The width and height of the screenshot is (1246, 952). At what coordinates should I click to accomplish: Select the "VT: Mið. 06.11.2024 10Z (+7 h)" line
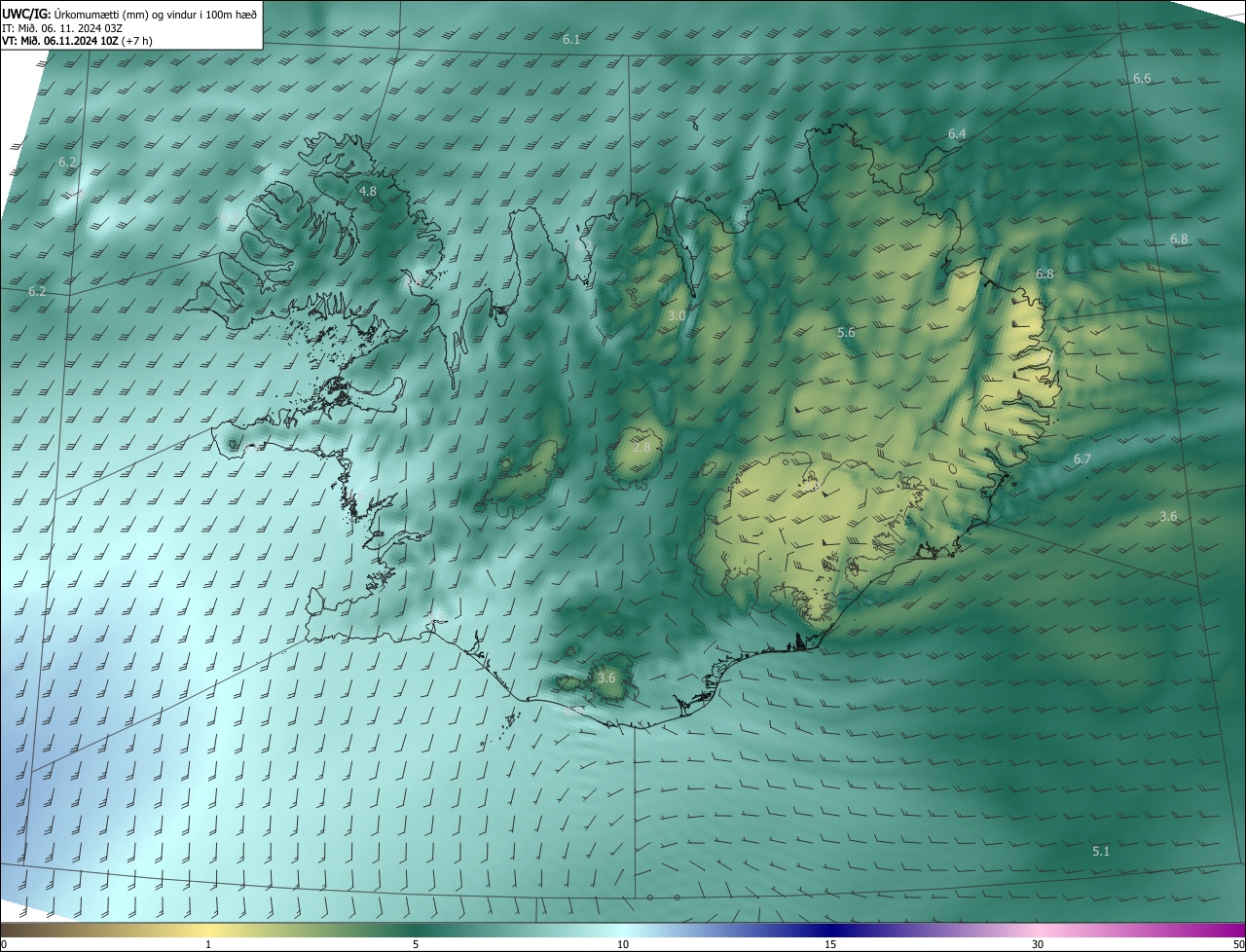(x=77, y=41)
